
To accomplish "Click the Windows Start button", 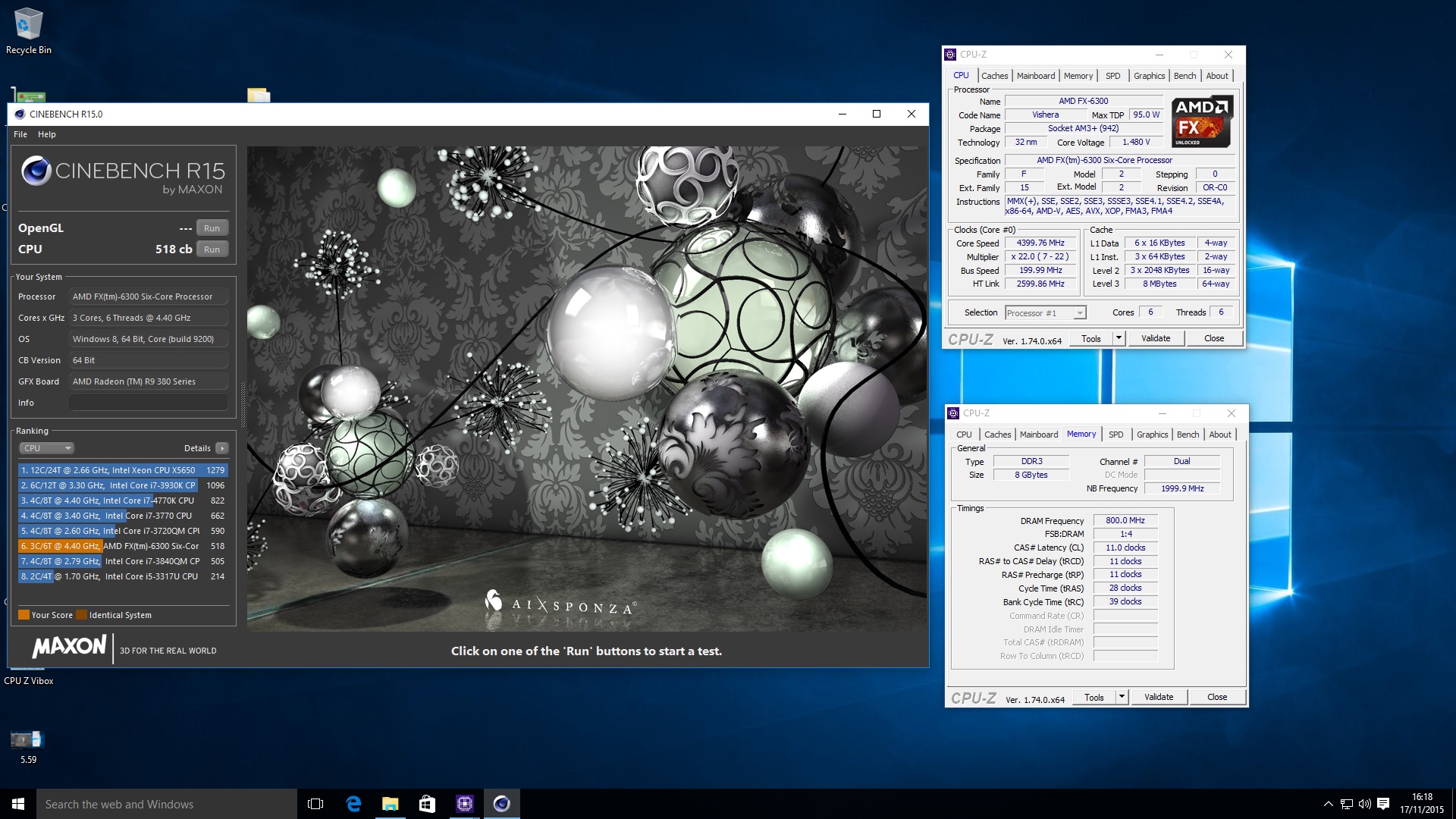I will click(x=18, y=804).
